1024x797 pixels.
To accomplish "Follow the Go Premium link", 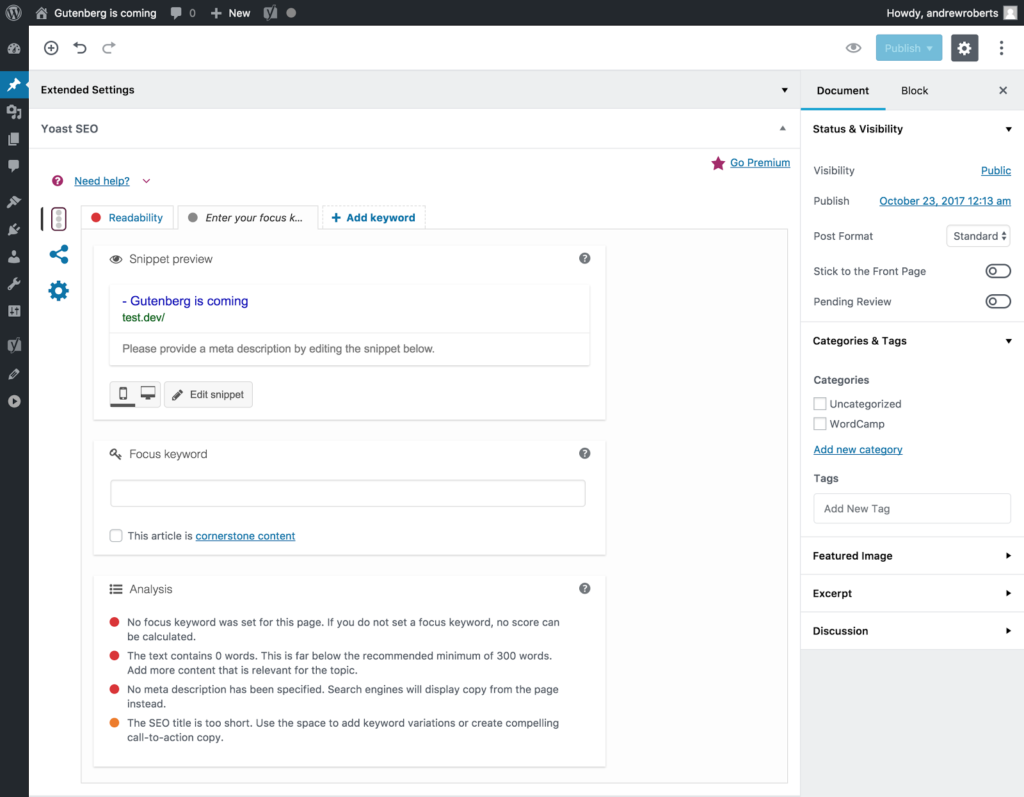I will [760, 163].
